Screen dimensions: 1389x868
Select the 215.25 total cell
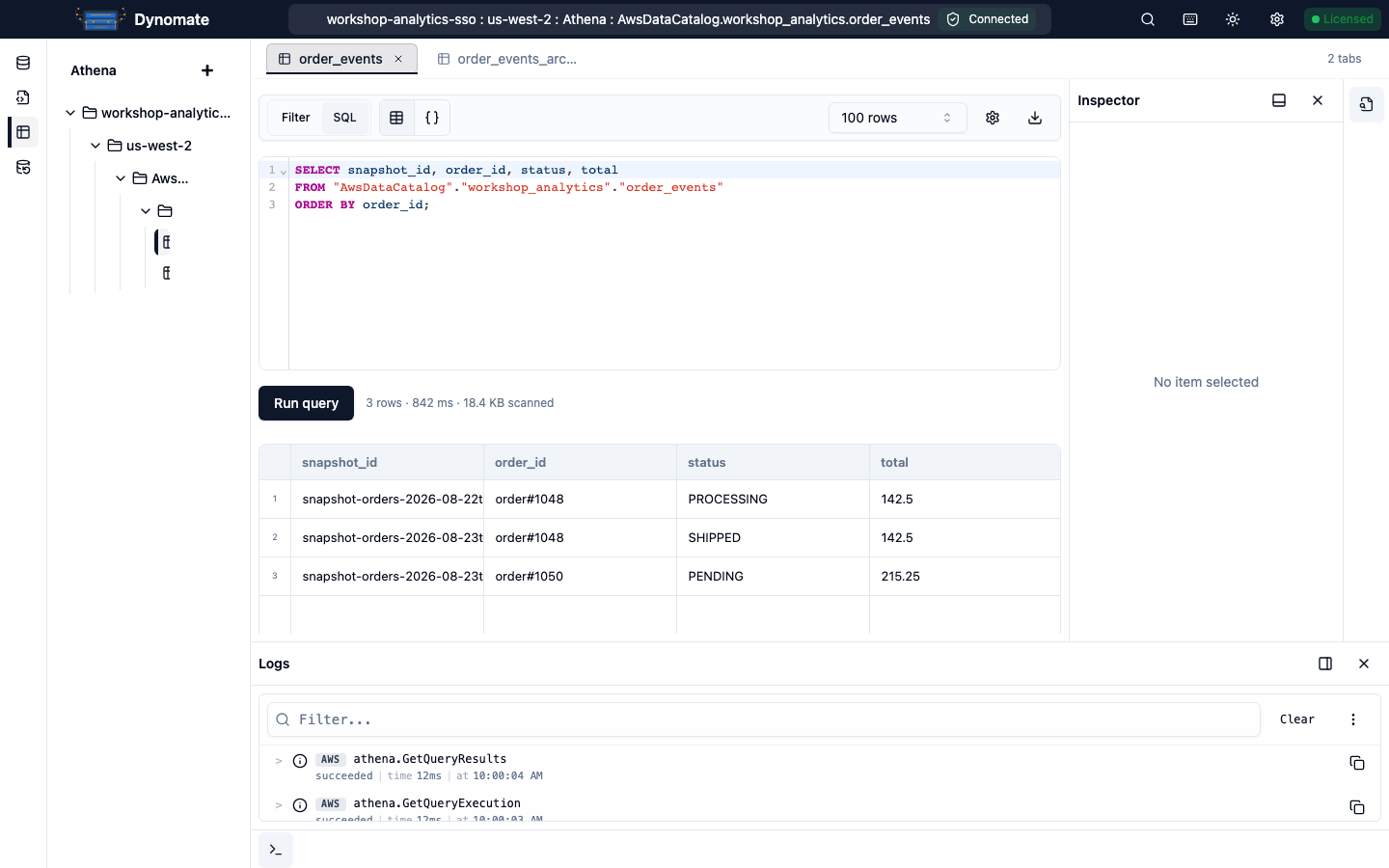(965, 576)
